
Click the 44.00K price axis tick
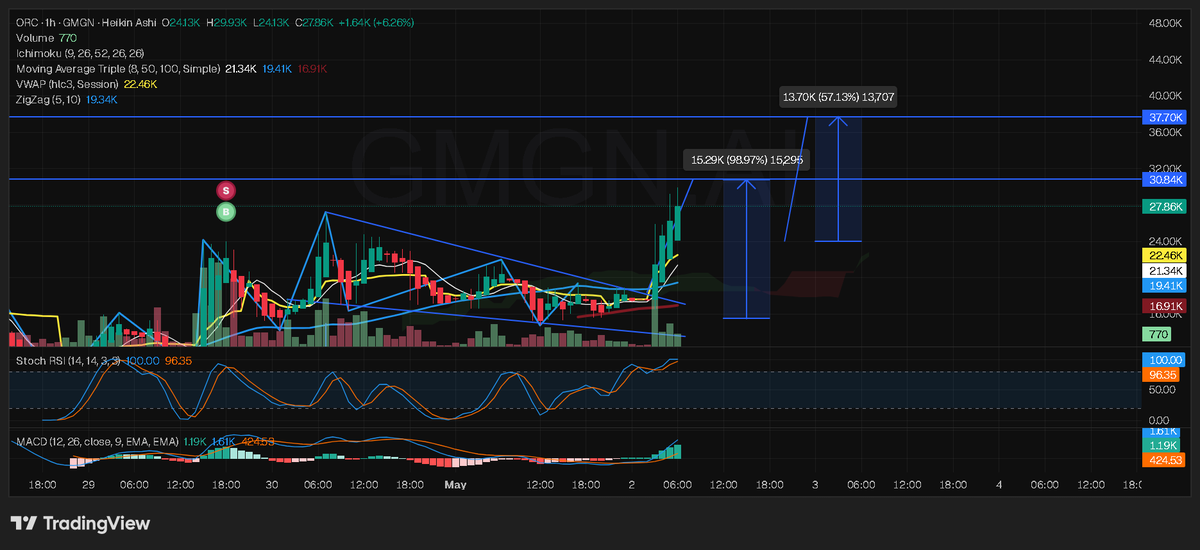click(1166, 60)
